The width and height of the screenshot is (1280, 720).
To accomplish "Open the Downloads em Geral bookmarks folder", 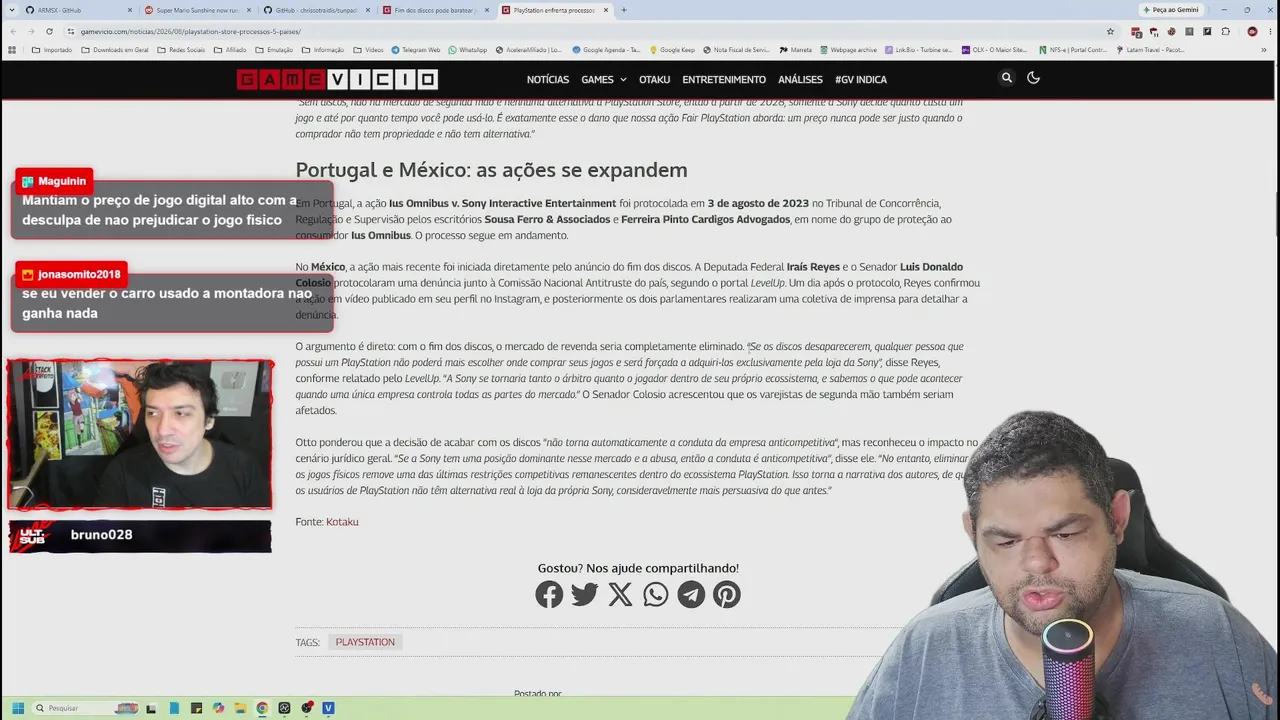I will click(x=114, y=49).
